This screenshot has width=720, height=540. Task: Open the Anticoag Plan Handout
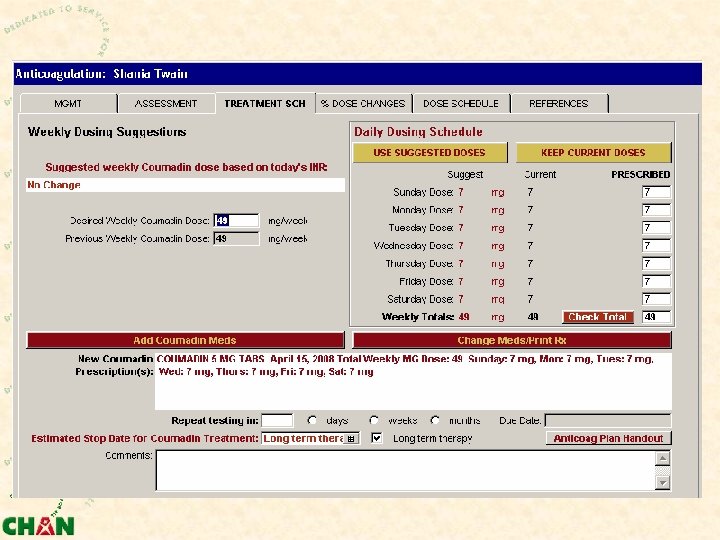608,438
